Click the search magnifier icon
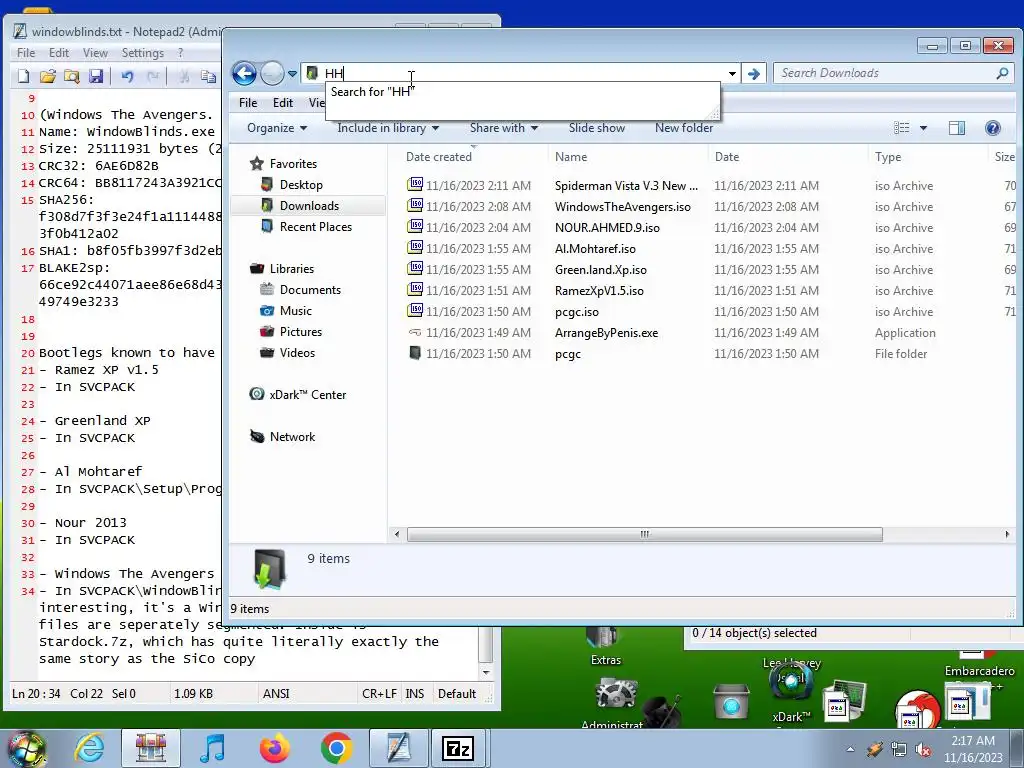The width and height of the screenshot is (1024, 768). click(1002, 73)
